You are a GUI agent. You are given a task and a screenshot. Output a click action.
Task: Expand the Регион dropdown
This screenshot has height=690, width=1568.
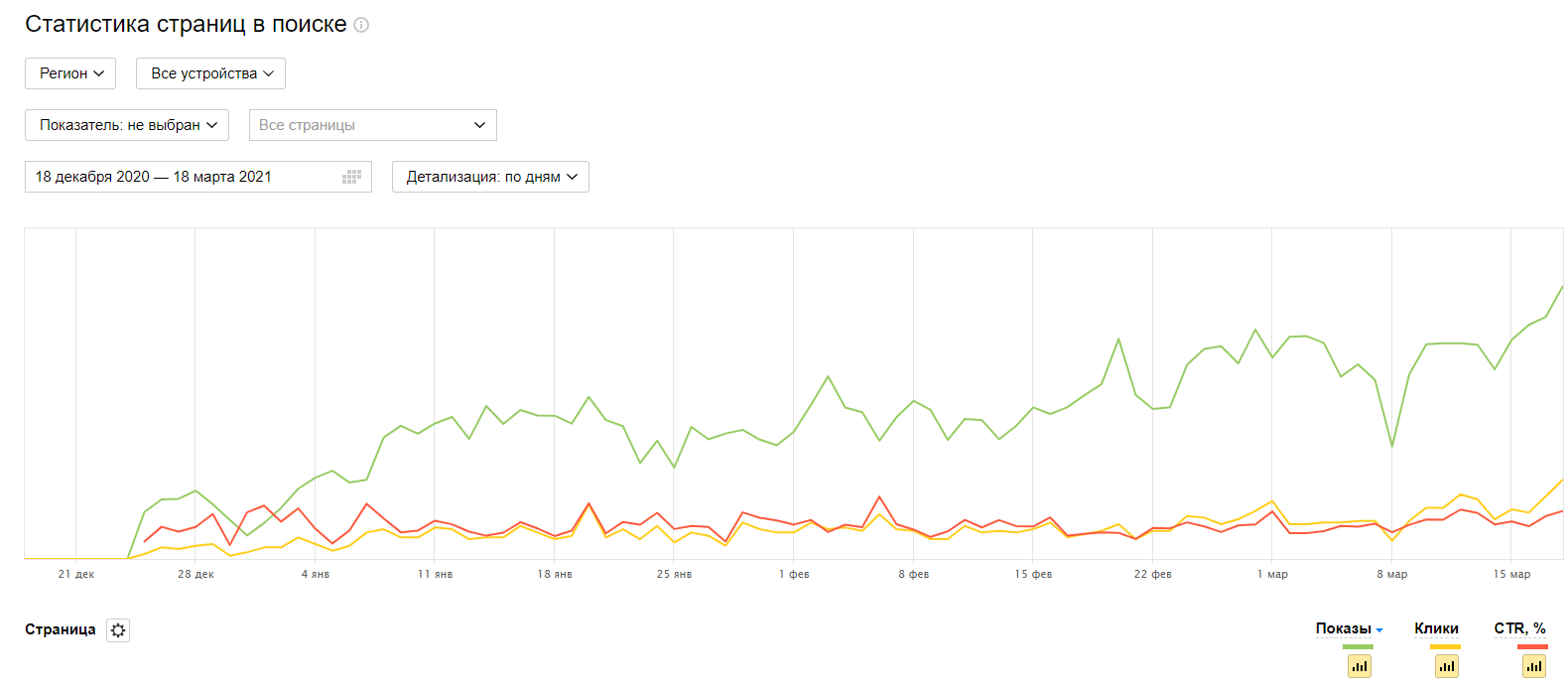pos(70,73)
